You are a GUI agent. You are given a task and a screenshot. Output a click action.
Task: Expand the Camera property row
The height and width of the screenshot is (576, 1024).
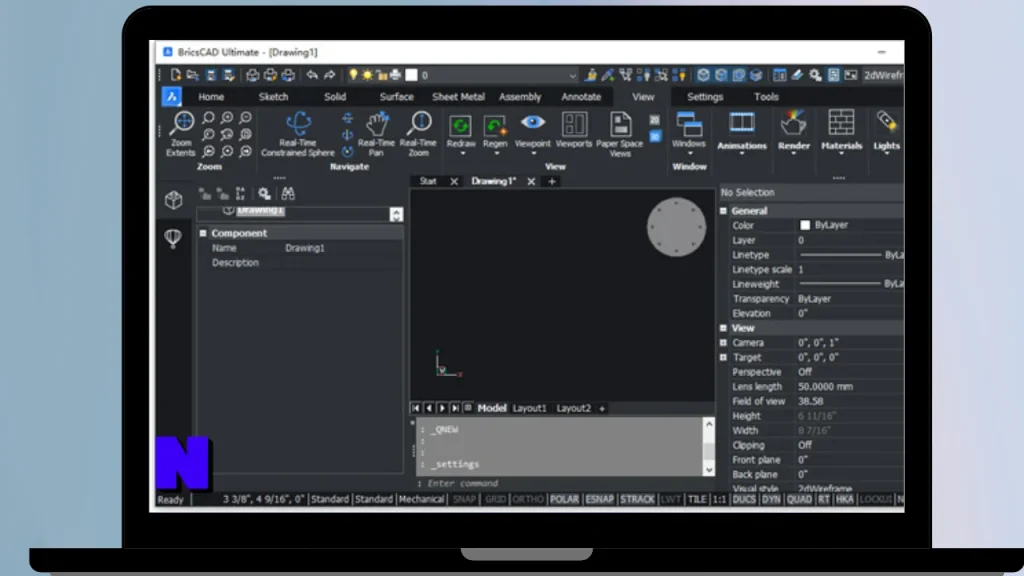(x=724, y=343)
